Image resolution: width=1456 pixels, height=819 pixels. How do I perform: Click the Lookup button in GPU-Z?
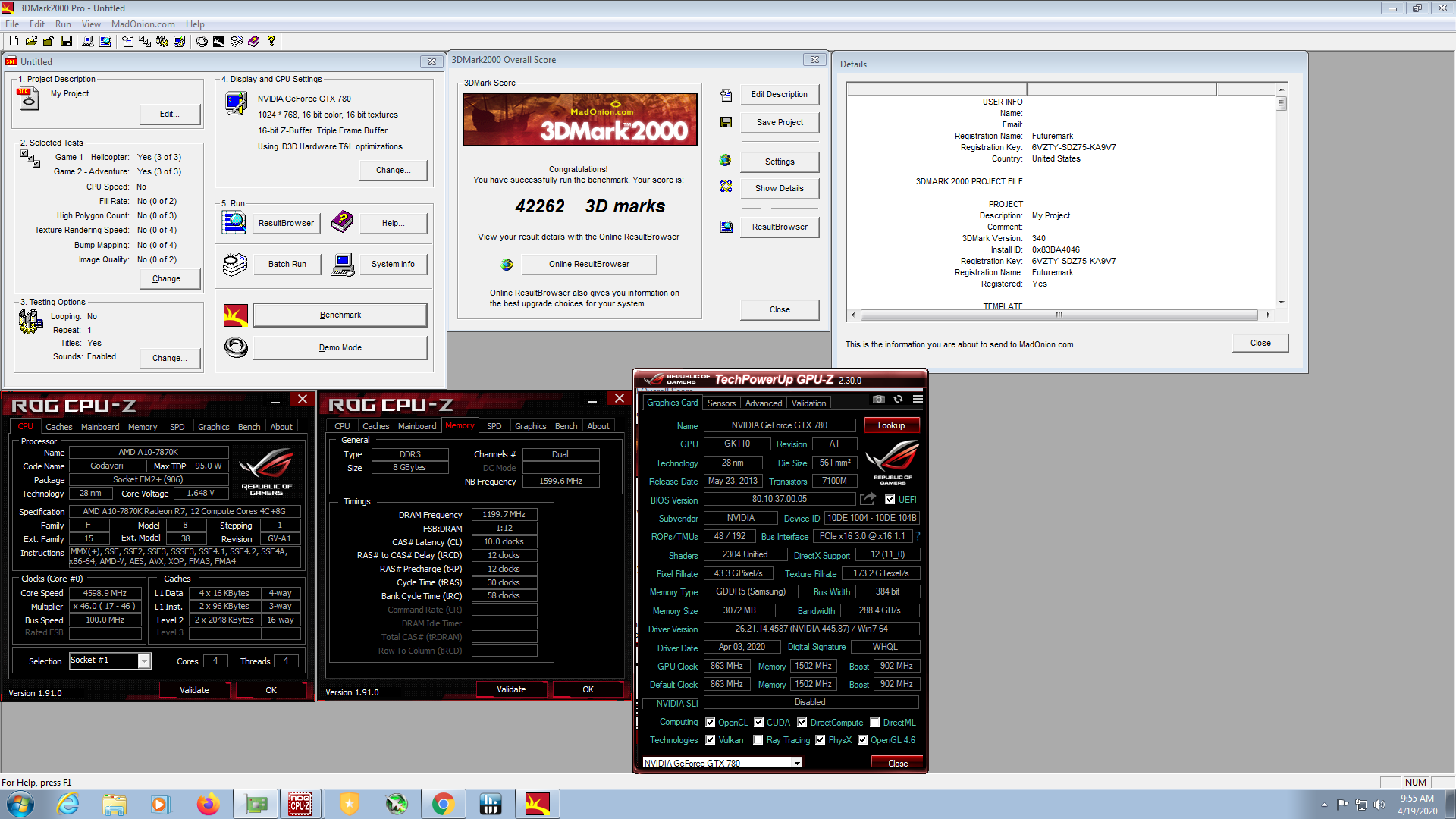point(891,425)
